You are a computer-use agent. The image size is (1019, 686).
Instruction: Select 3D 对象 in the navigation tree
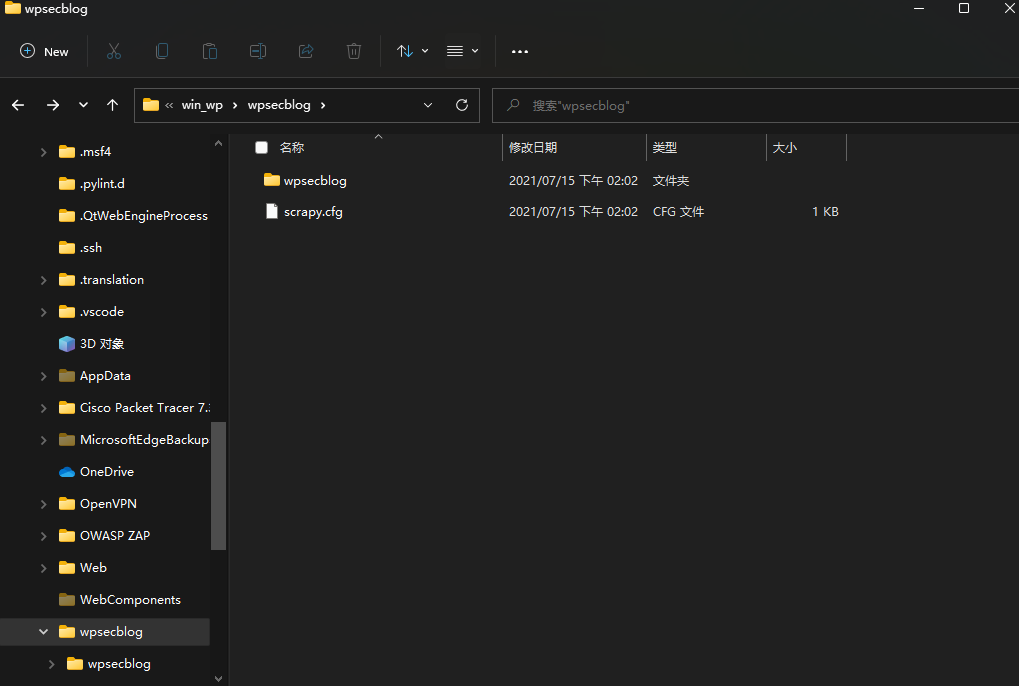pos(102,344)
